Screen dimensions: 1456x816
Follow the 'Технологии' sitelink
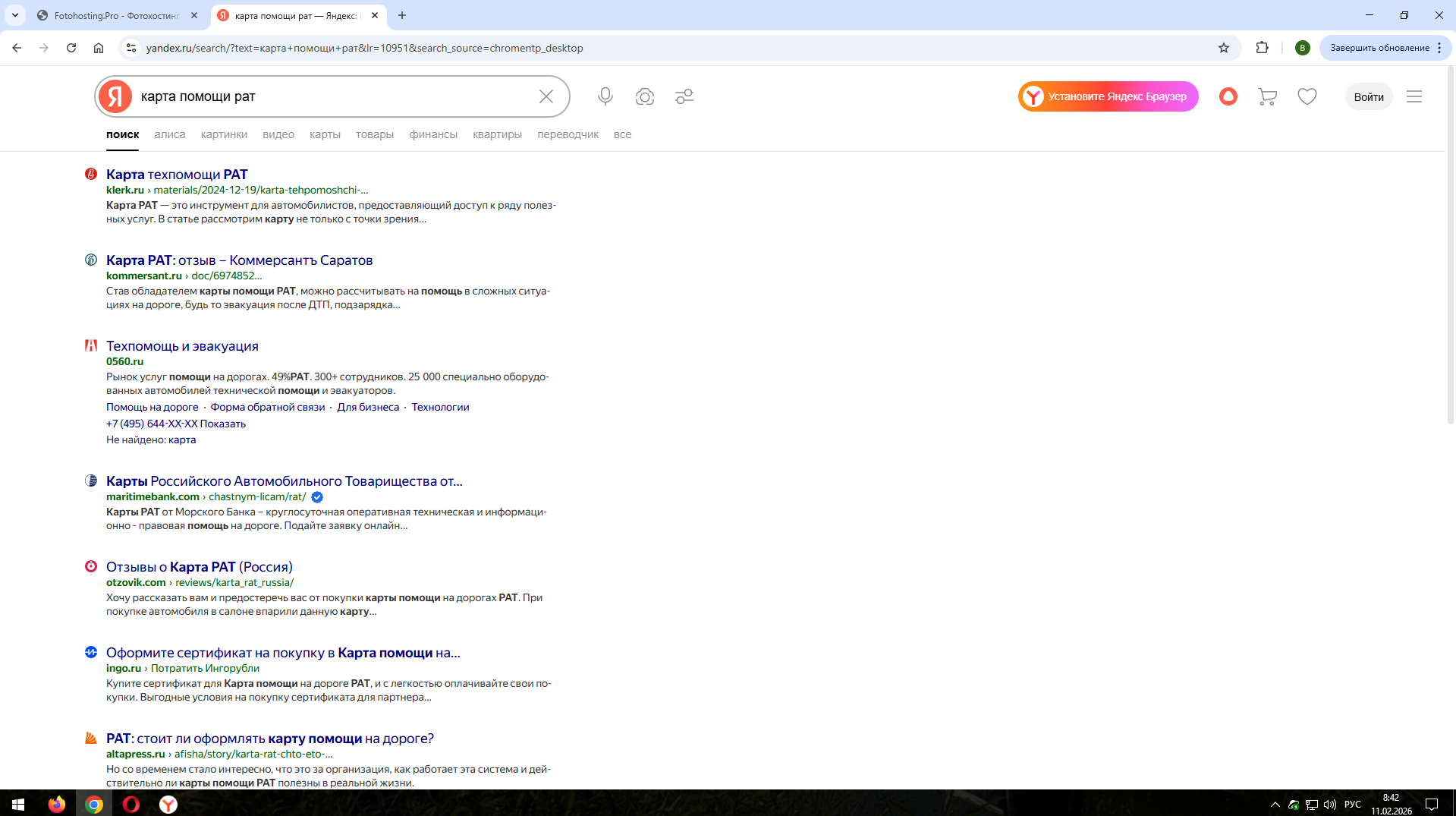click(x=441, y=407)
